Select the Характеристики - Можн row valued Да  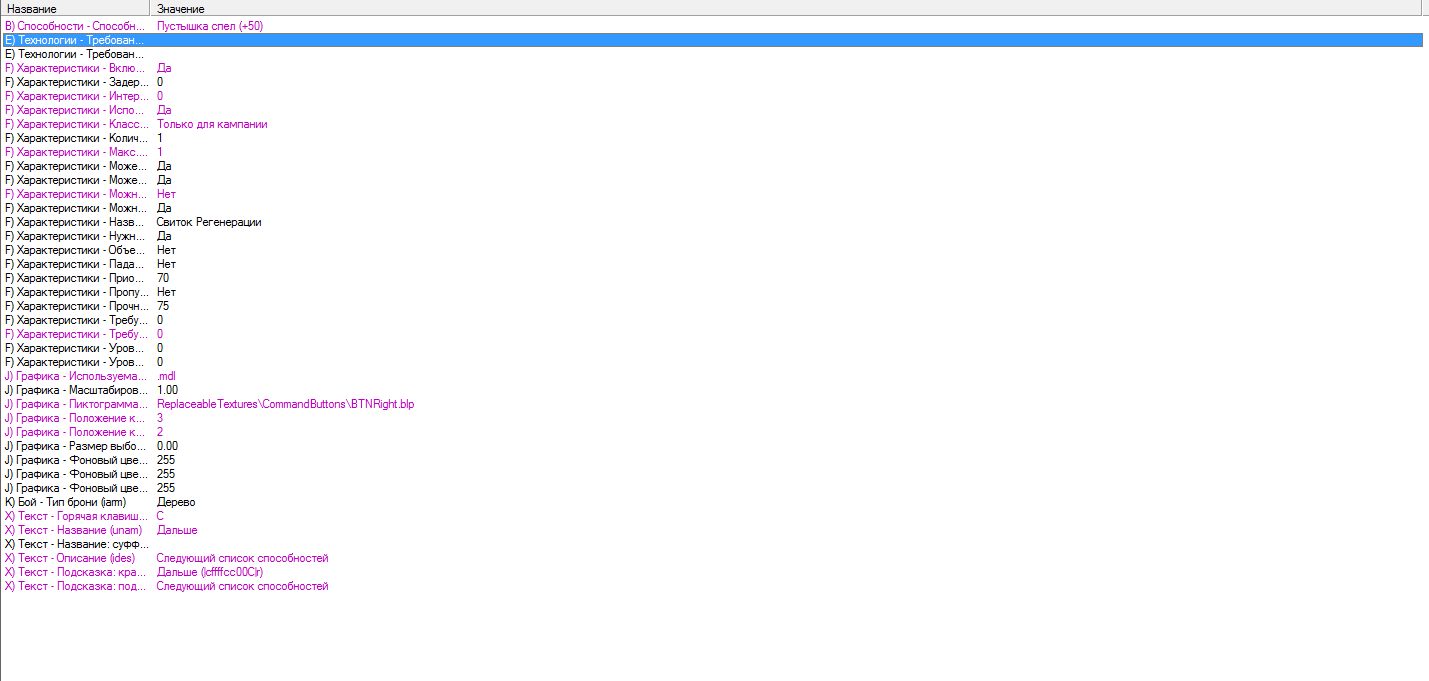tap(712, 208)
